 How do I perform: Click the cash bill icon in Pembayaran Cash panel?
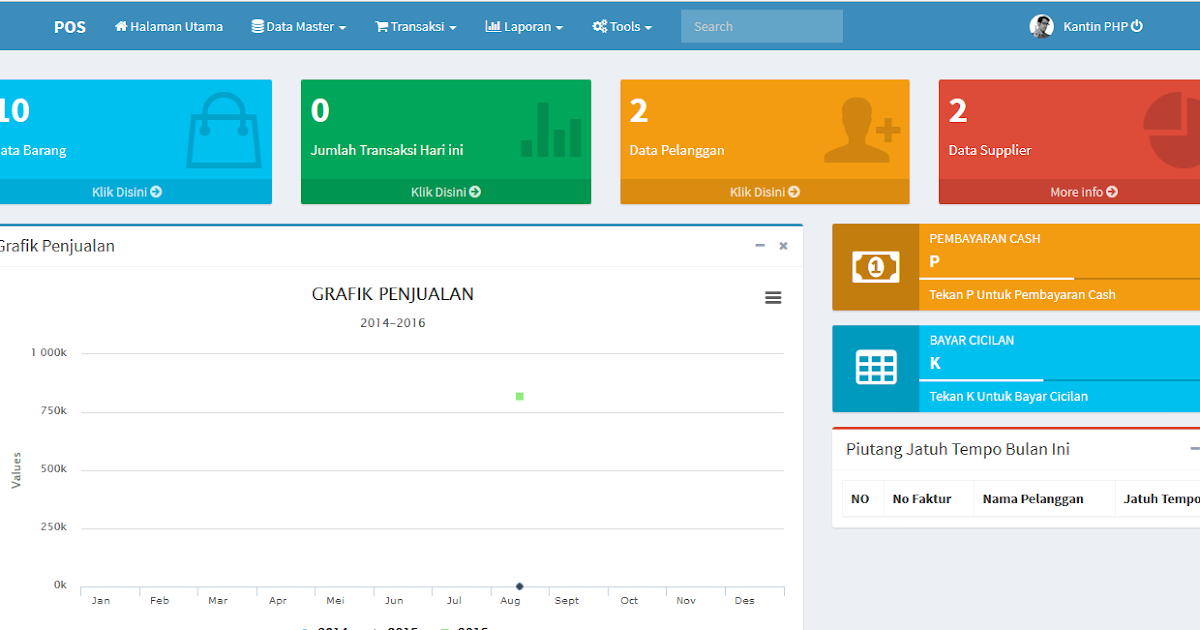pos(875,266)
